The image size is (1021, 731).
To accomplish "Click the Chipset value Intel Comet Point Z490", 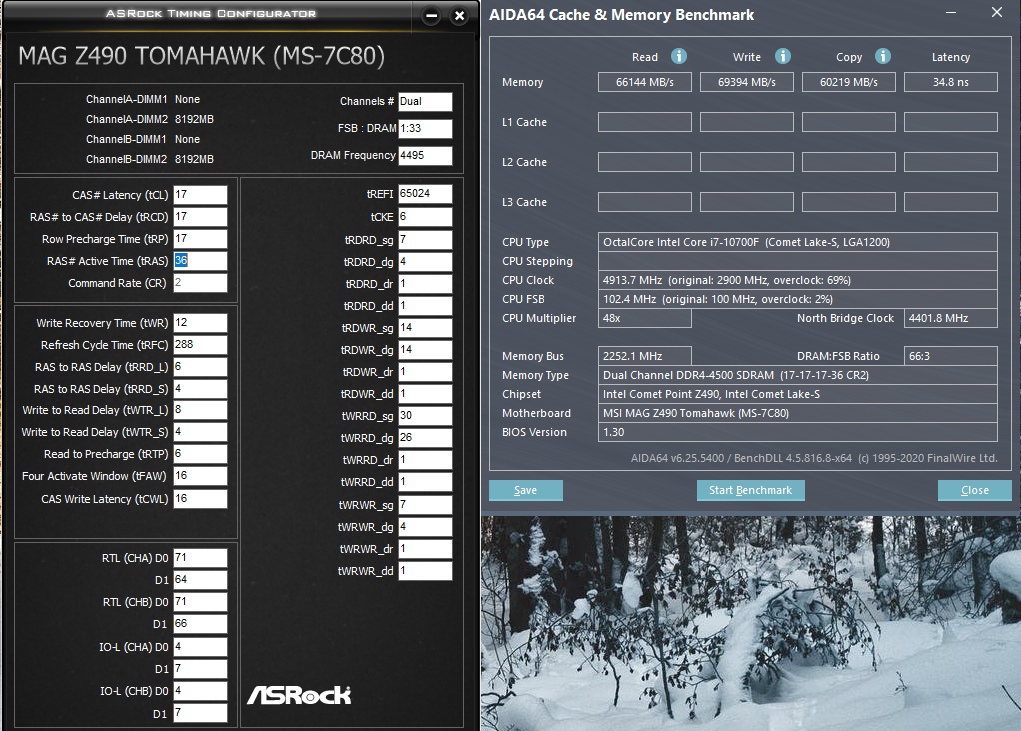I will coord(798,394).
